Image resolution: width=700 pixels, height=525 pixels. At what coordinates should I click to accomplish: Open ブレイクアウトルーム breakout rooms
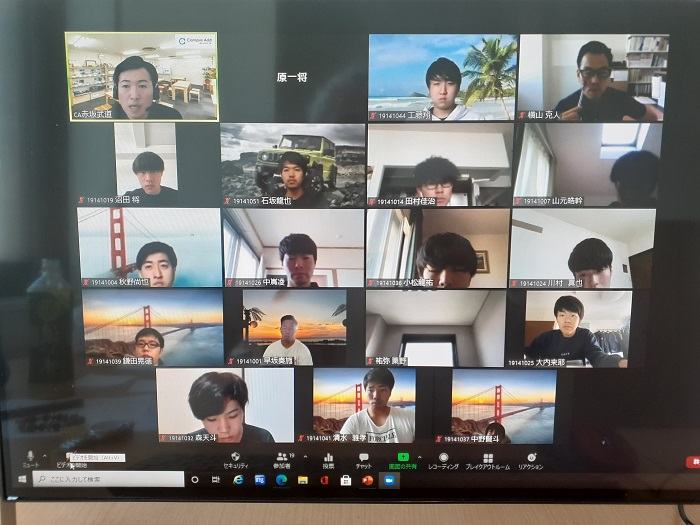[488, 462]
